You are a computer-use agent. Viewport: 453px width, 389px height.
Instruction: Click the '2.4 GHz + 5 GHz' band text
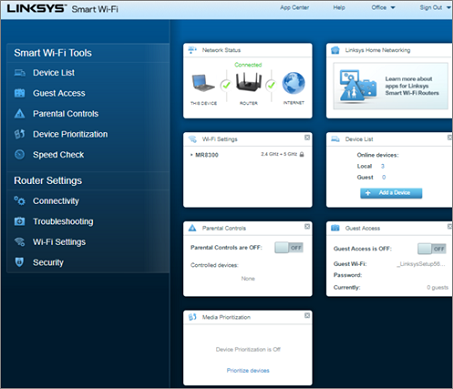(x=279, y=154)
